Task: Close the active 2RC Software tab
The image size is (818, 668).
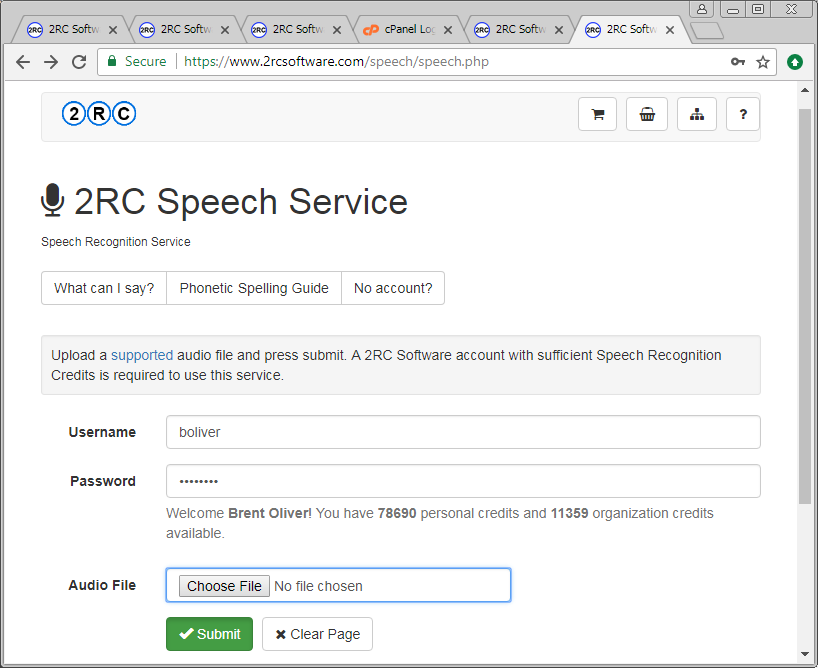Action: coord(670,30)
